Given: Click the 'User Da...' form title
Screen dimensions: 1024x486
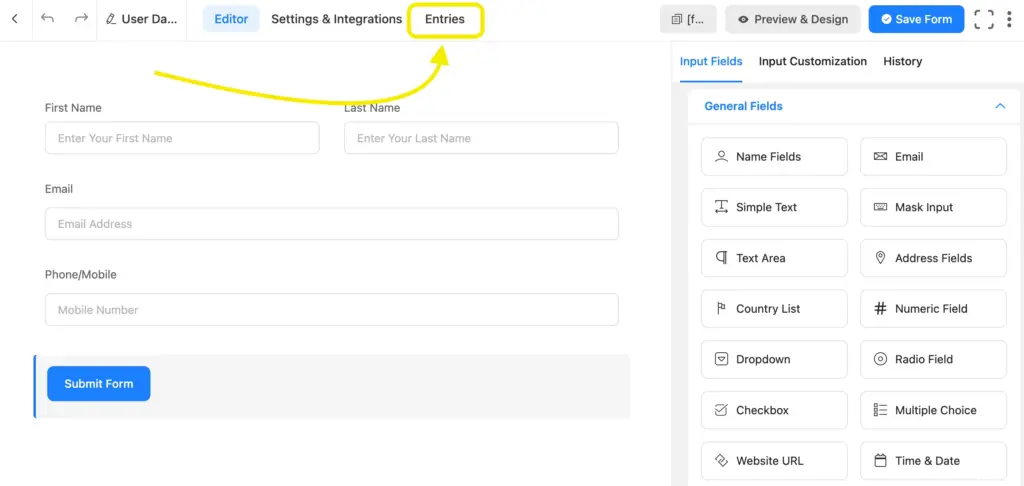Looking at the screenshot, I should coord(149,19).
